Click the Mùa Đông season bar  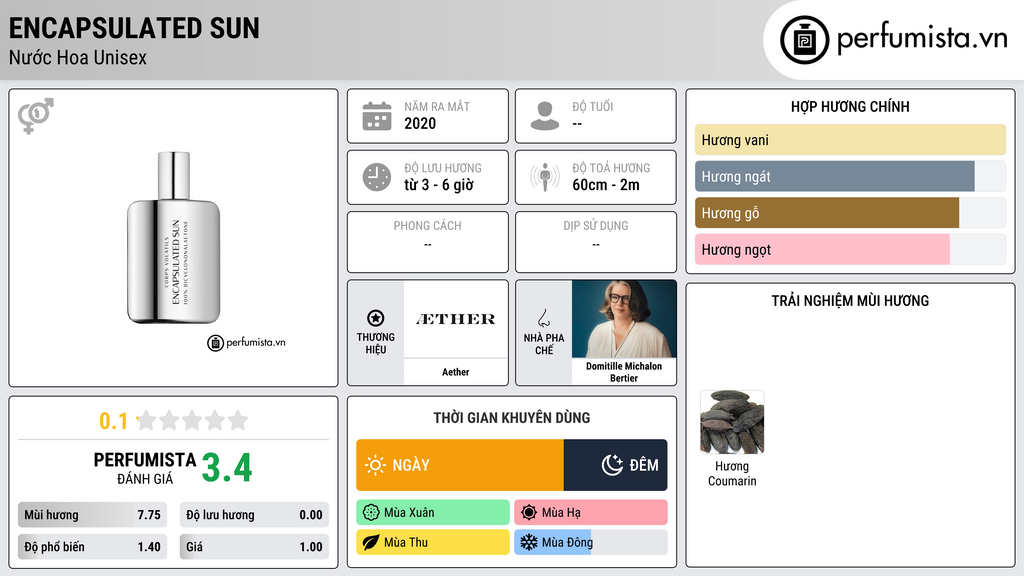(x=591, y=542)
